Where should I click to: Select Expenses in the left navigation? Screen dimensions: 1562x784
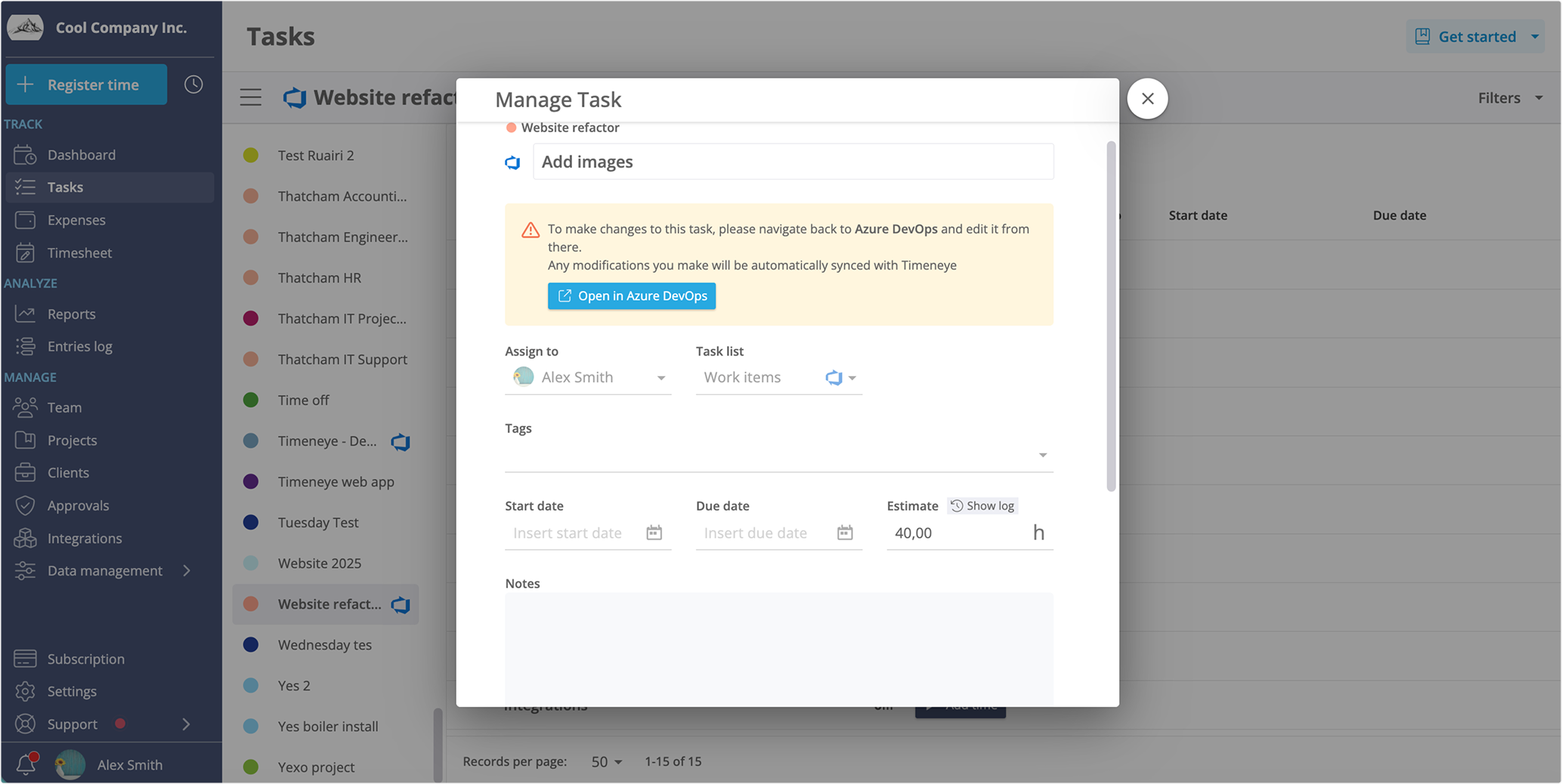76,220
